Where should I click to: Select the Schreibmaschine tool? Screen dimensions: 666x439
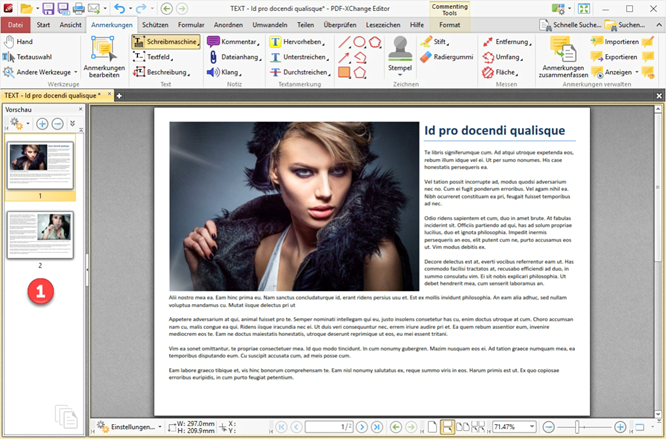[166, 42]
